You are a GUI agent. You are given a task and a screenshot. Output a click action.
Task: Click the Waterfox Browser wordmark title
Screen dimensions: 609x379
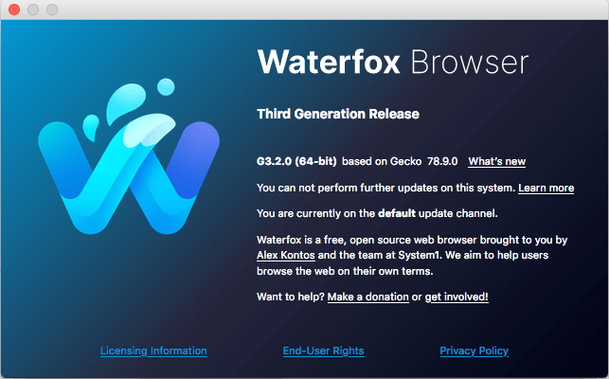pyautogui.click(x=393, y=62)
